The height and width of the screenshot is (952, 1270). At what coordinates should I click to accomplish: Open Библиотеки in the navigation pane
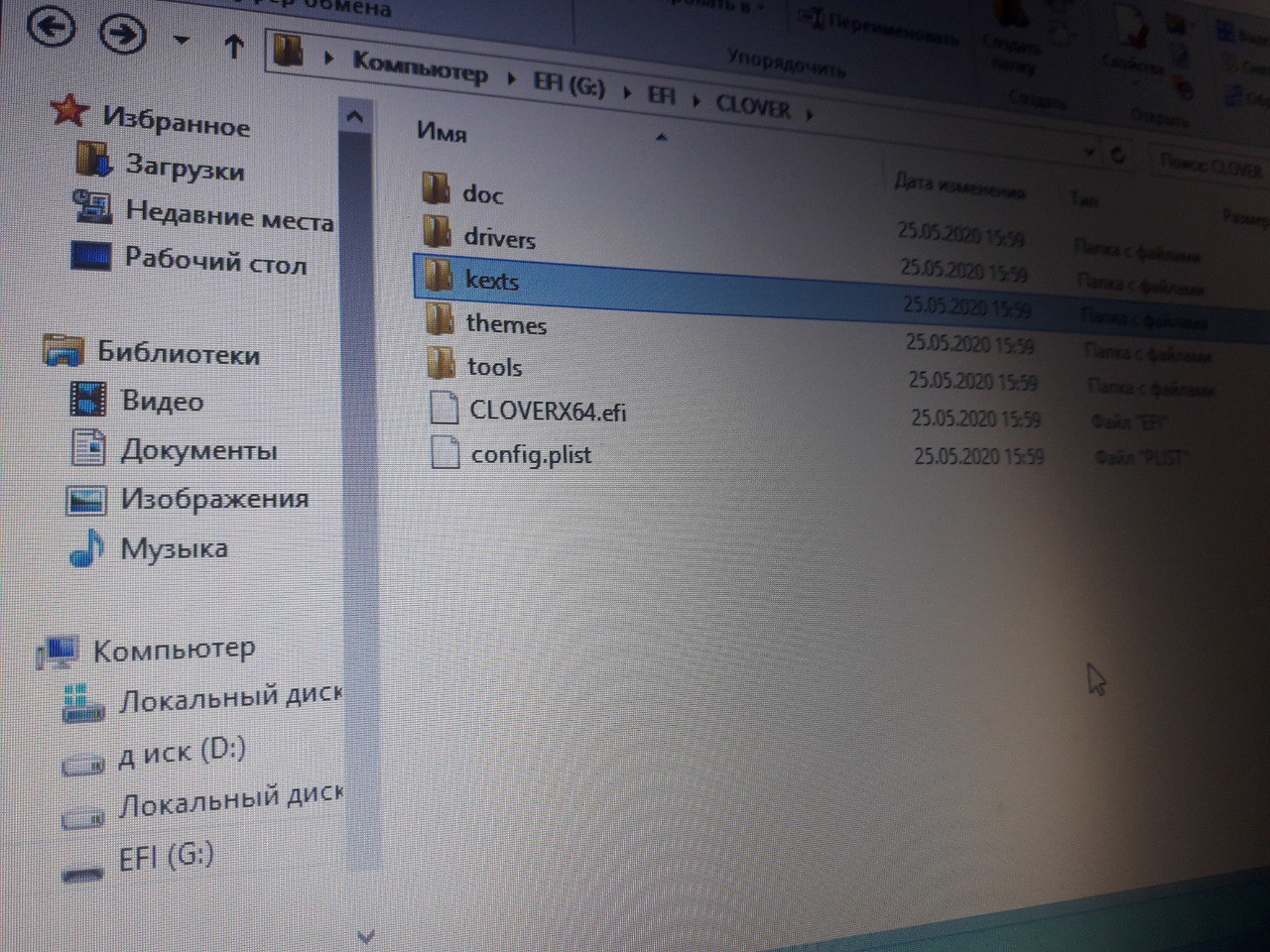tap(179, 353)
